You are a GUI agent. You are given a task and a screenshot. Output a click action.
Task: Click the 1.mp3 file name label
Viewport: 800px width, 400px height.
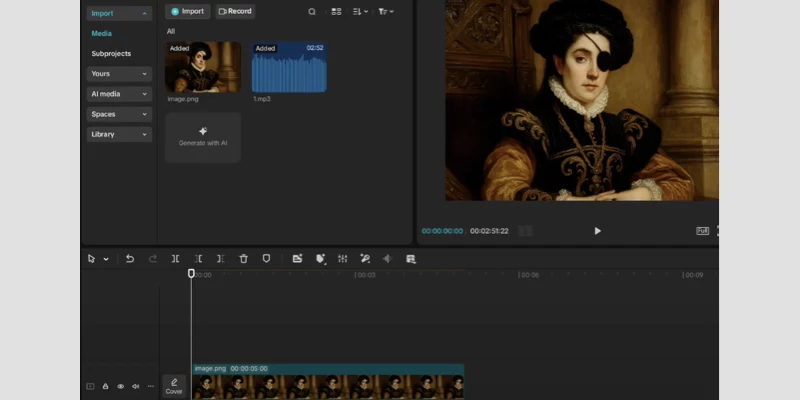coord(262,99)
